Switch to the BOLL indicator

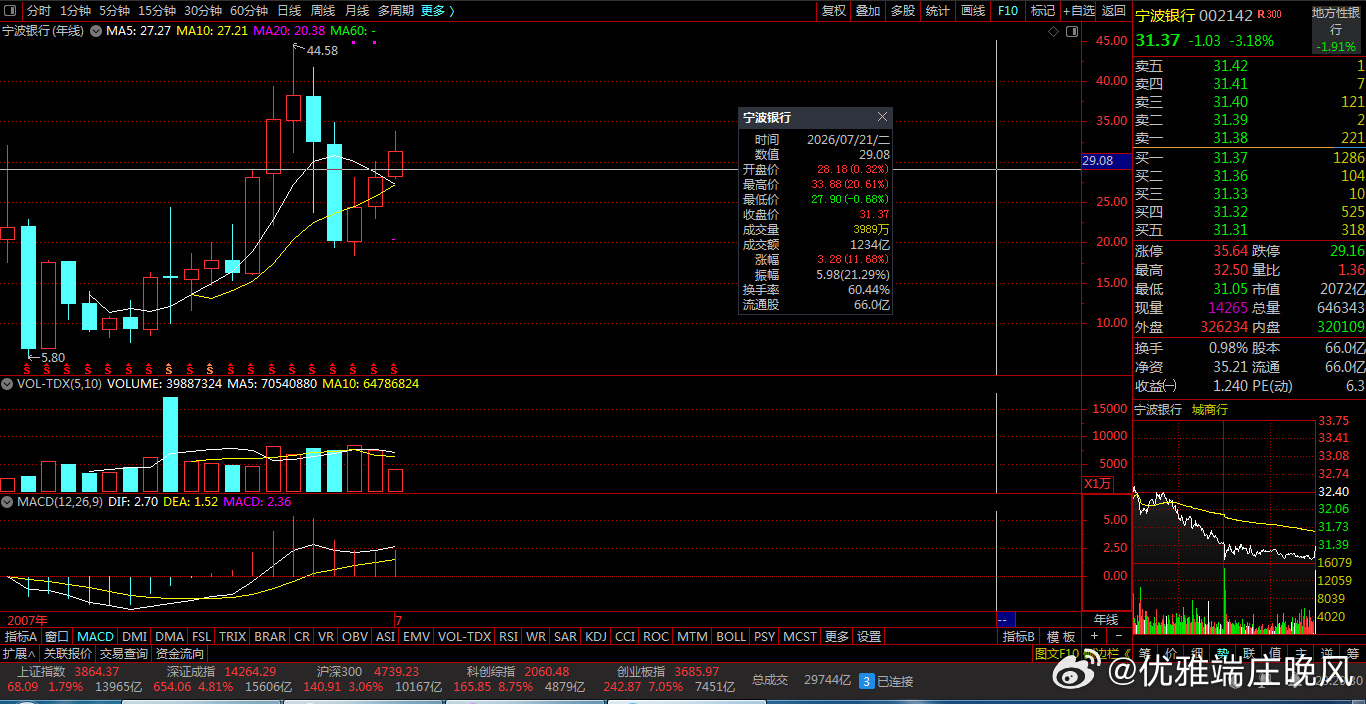pyautogui.click(x=731, y=636)
